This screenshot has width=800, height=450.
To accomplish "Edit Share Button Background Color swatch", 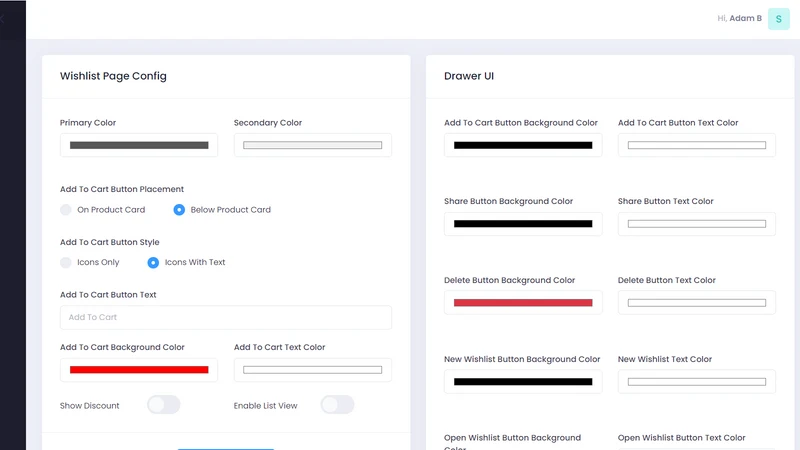I will pyautogui.click(x=523, y=224).
